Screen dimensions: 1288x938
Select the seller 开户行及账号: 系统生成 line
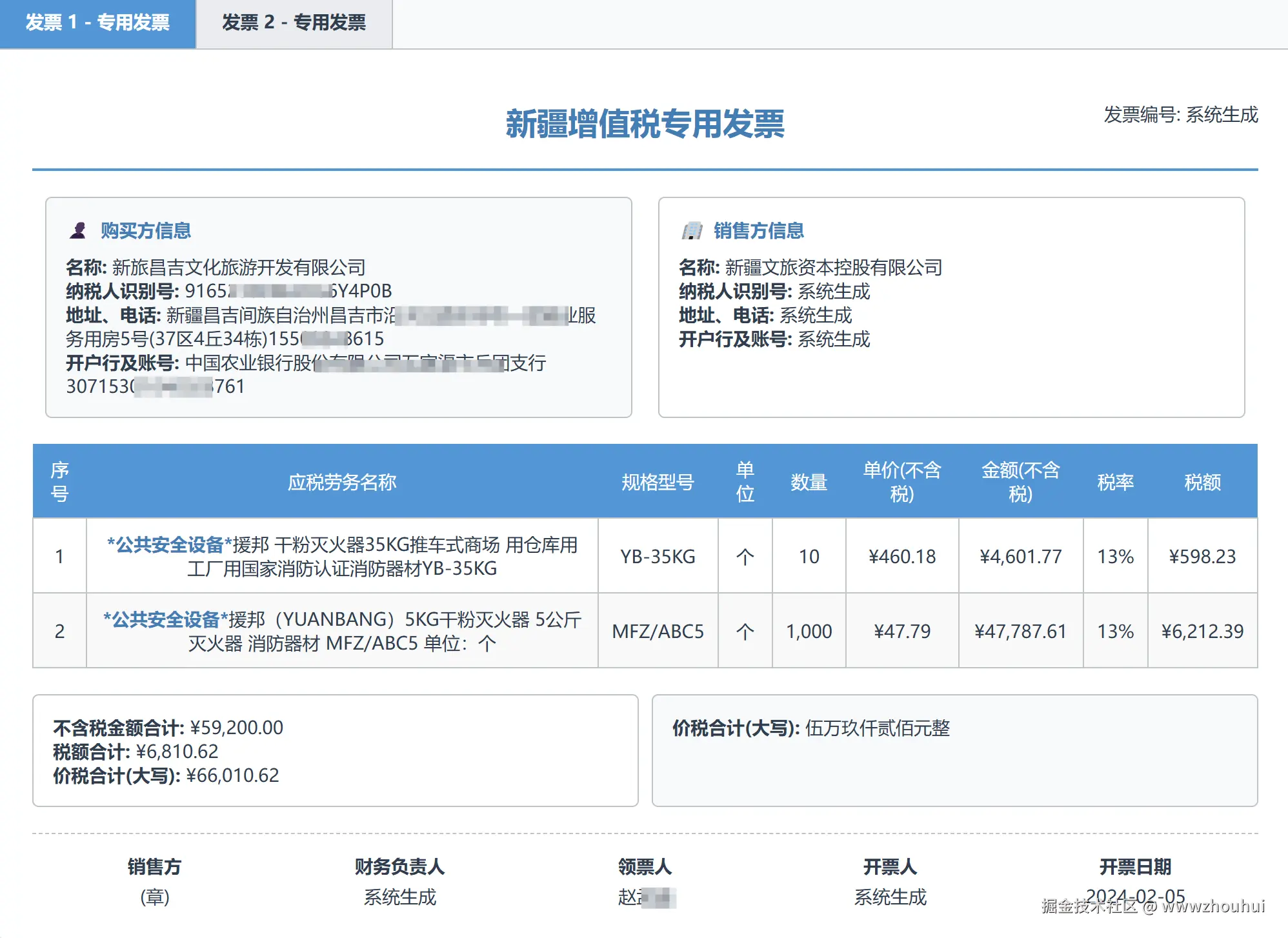tap(774, 339)
